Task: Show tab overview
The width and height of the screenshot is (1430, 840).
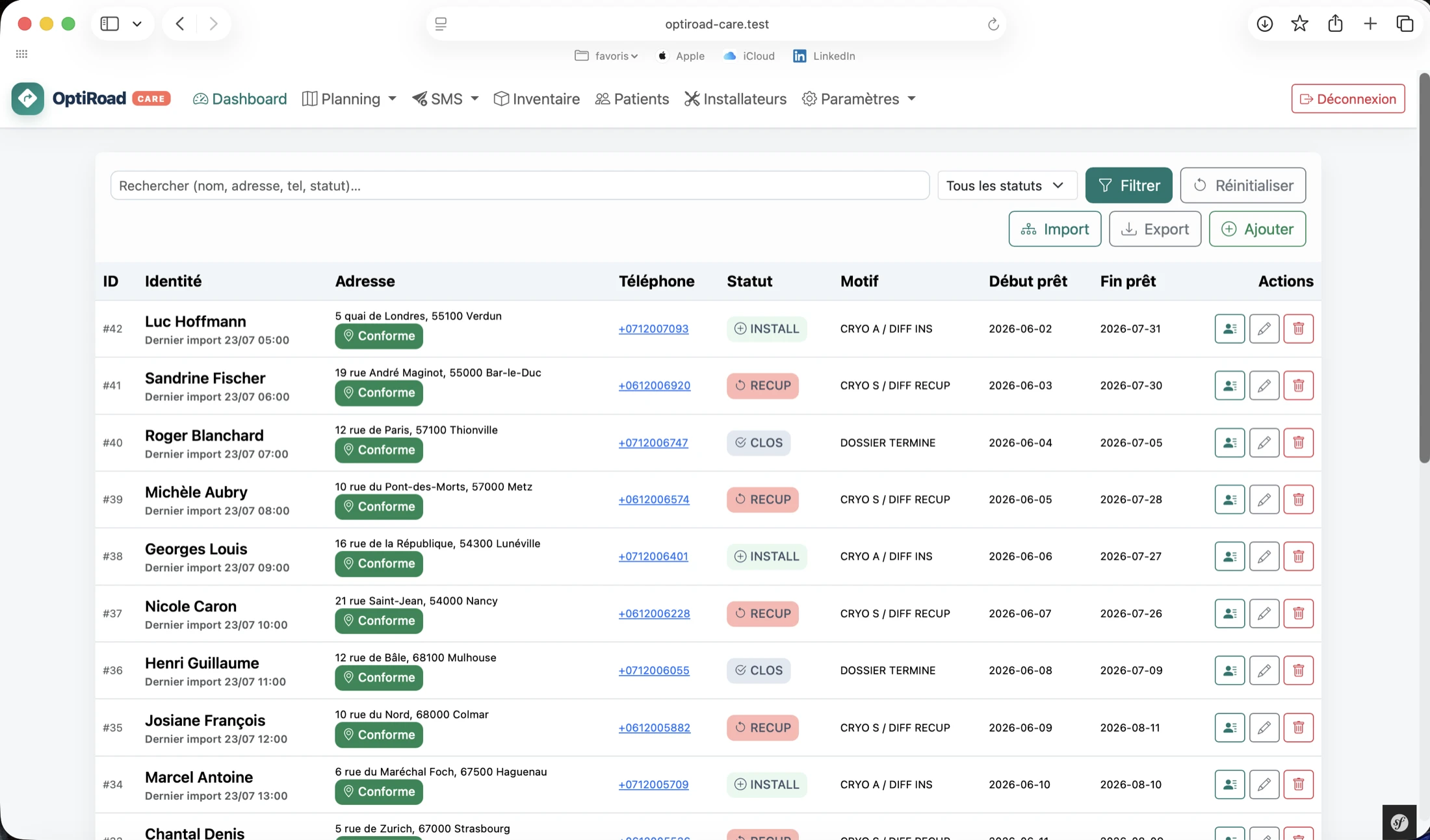Action: [1405, 24]
